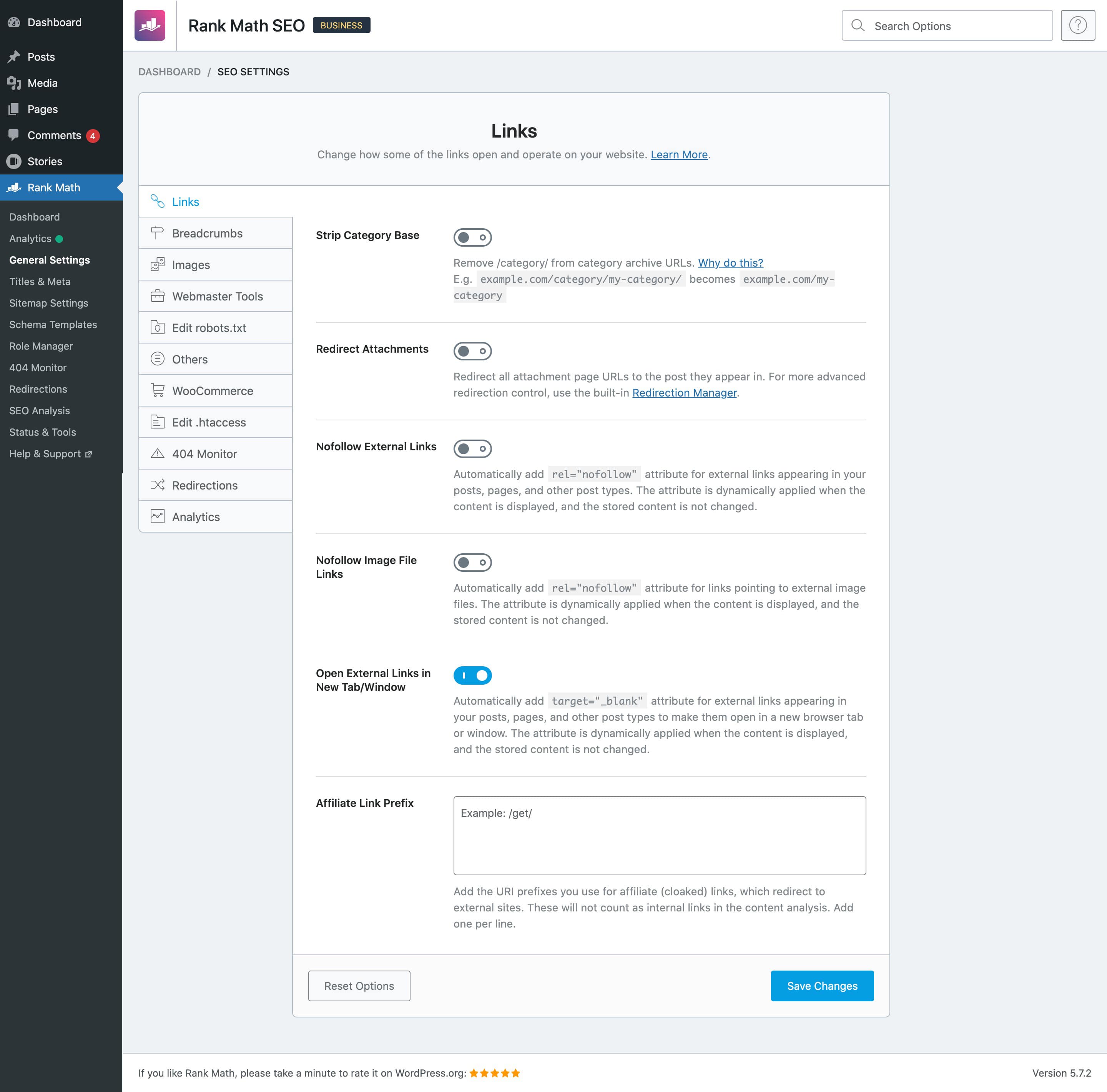Open Schema Templates submenu item
Viewport: 1107px width, 1092px height.
point(53,324)
